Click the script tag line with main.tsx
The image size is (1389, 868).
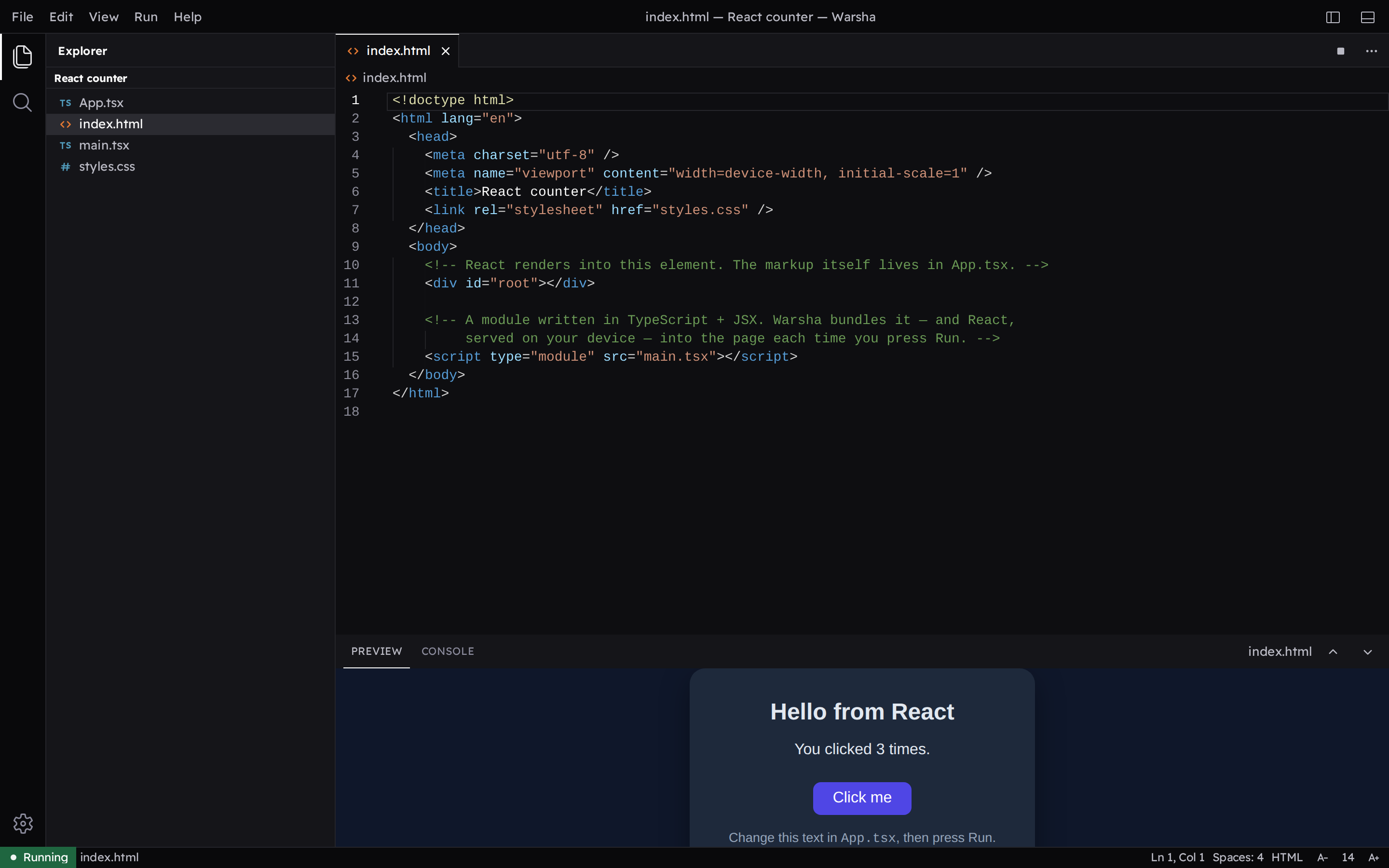pyautogui.click(x=611, y=357)
